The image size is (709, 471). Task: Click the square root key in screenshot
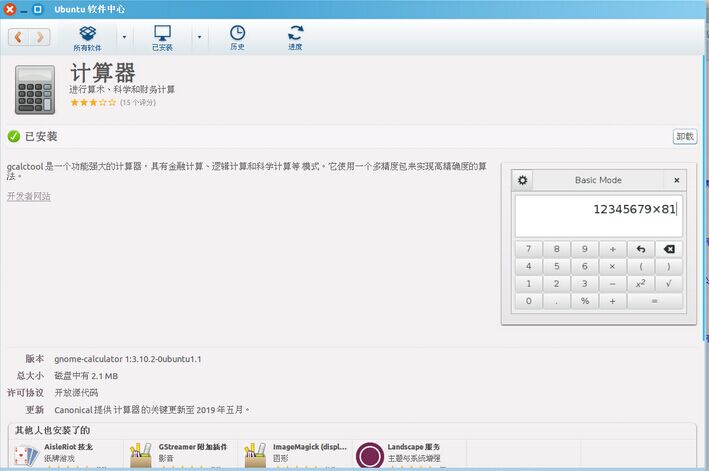tap(669, 283)
